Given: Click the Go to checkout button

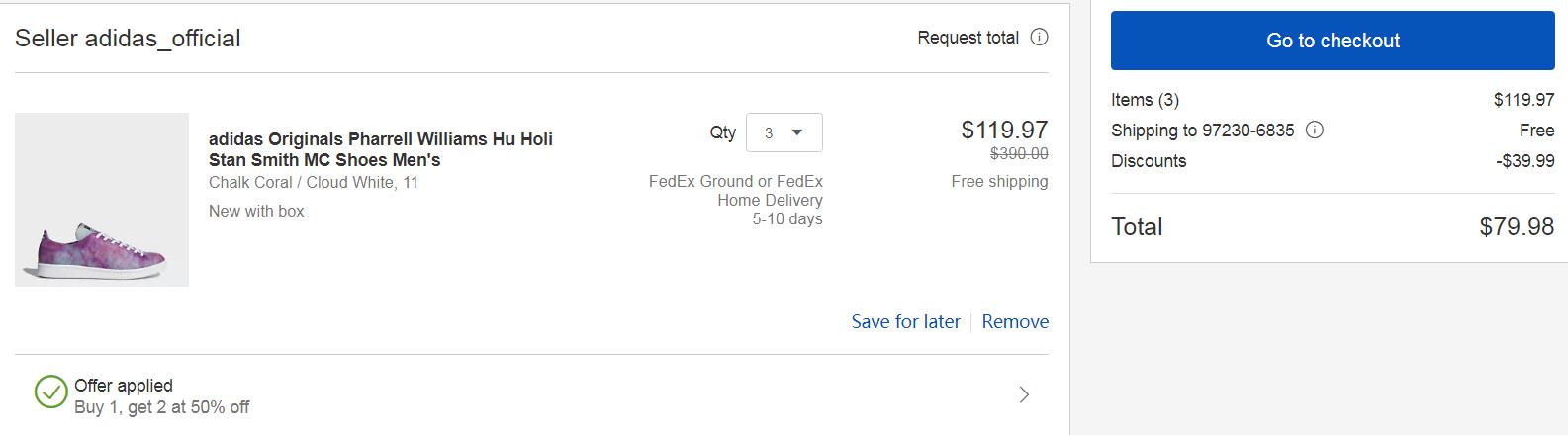Looking at the screenshot, I should (1333, 41).
